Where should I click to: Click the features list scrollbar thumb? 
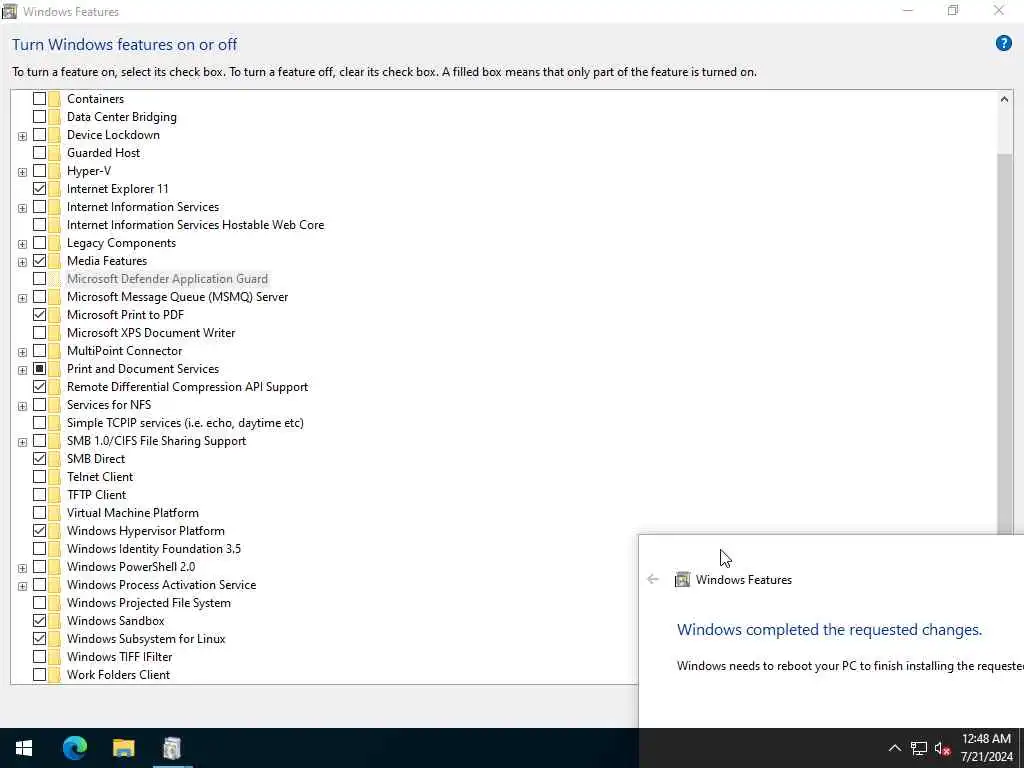(x=1004, y=343)
